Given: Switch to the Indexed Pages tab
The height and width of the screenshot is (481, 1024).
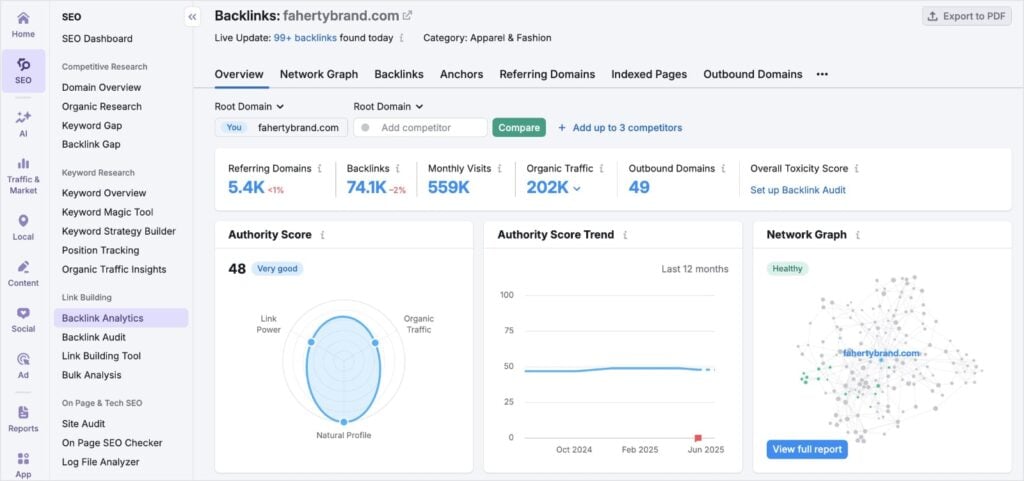Looking at the screenshot, I should tap(649, 74).
